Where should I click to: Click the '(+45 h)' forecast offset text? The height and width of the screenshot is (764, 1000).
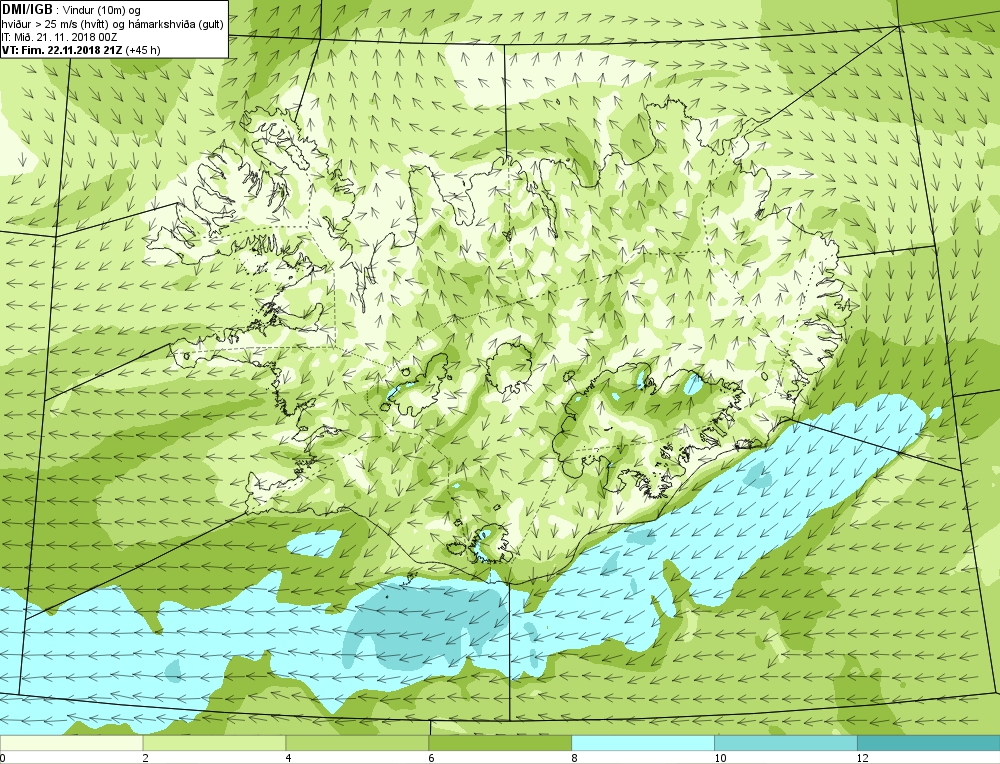tap(143, 50)
